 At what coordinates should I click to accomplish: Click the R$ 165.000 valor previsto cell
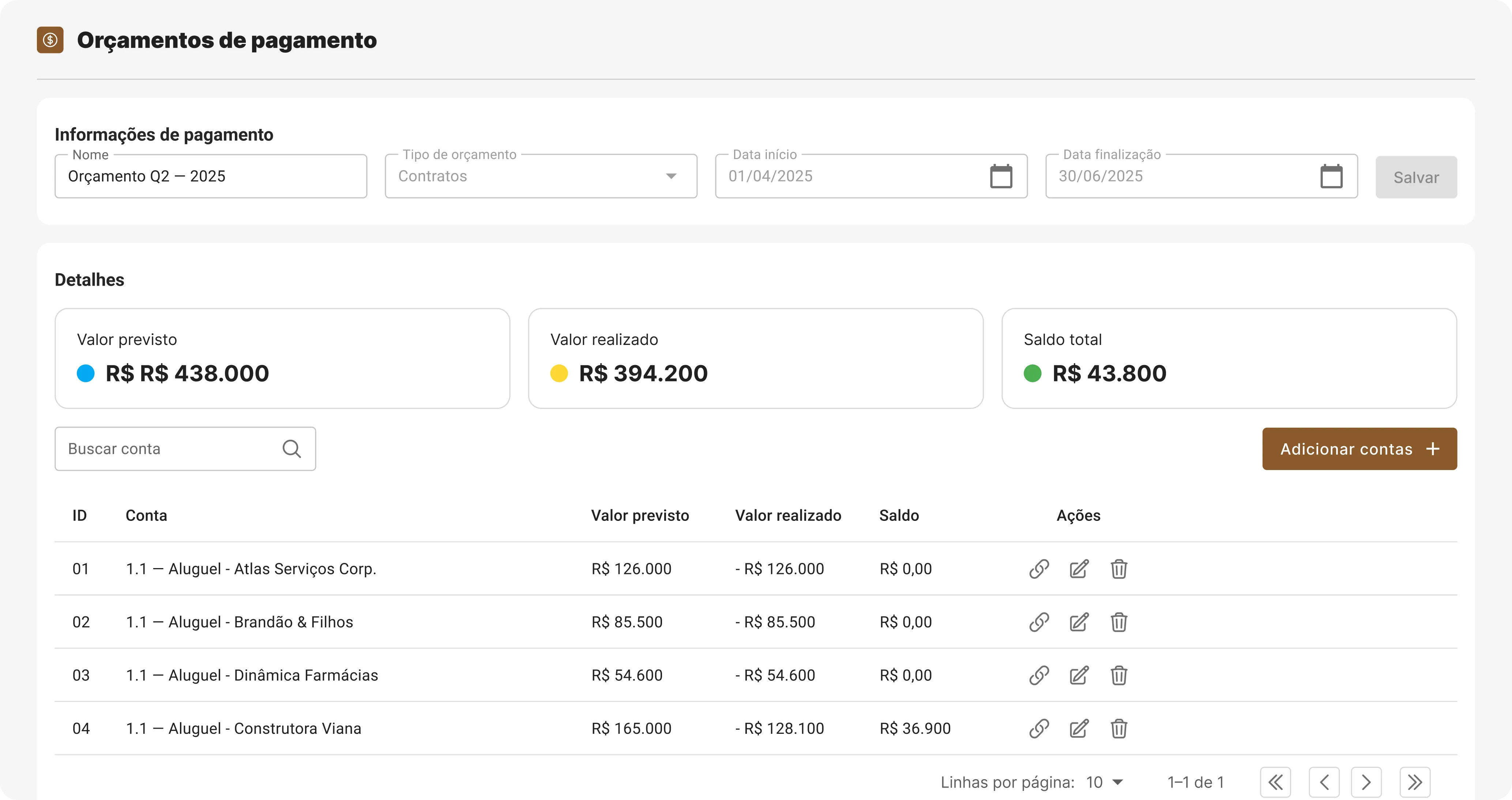pos(631,728)
